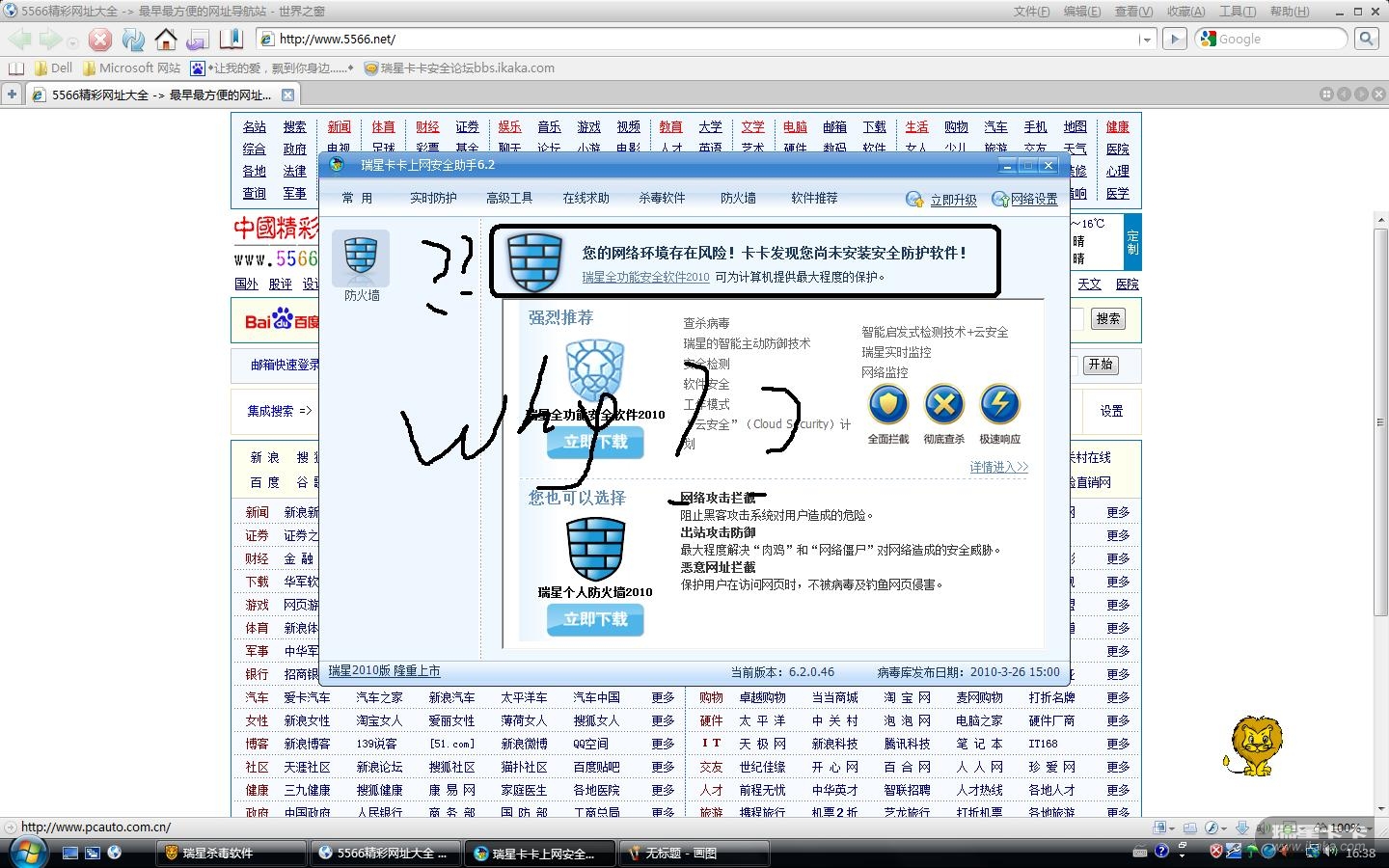
Task: Open the 查看(V) menu
Action: point(1133,12)
